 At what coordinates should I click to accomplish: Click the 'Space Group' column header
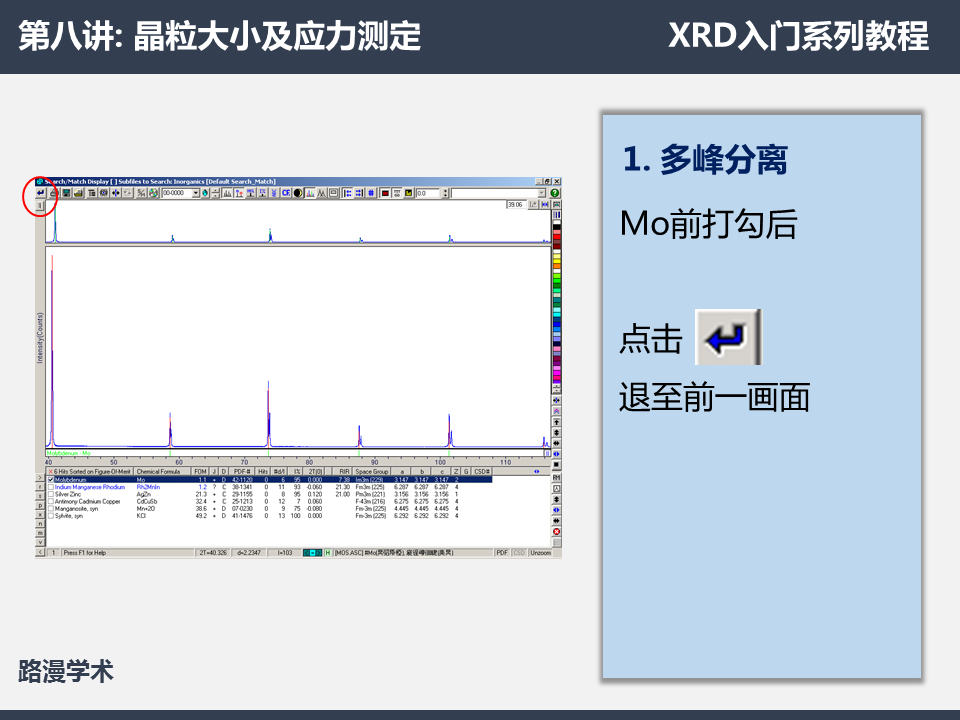[x=372, y=471]
